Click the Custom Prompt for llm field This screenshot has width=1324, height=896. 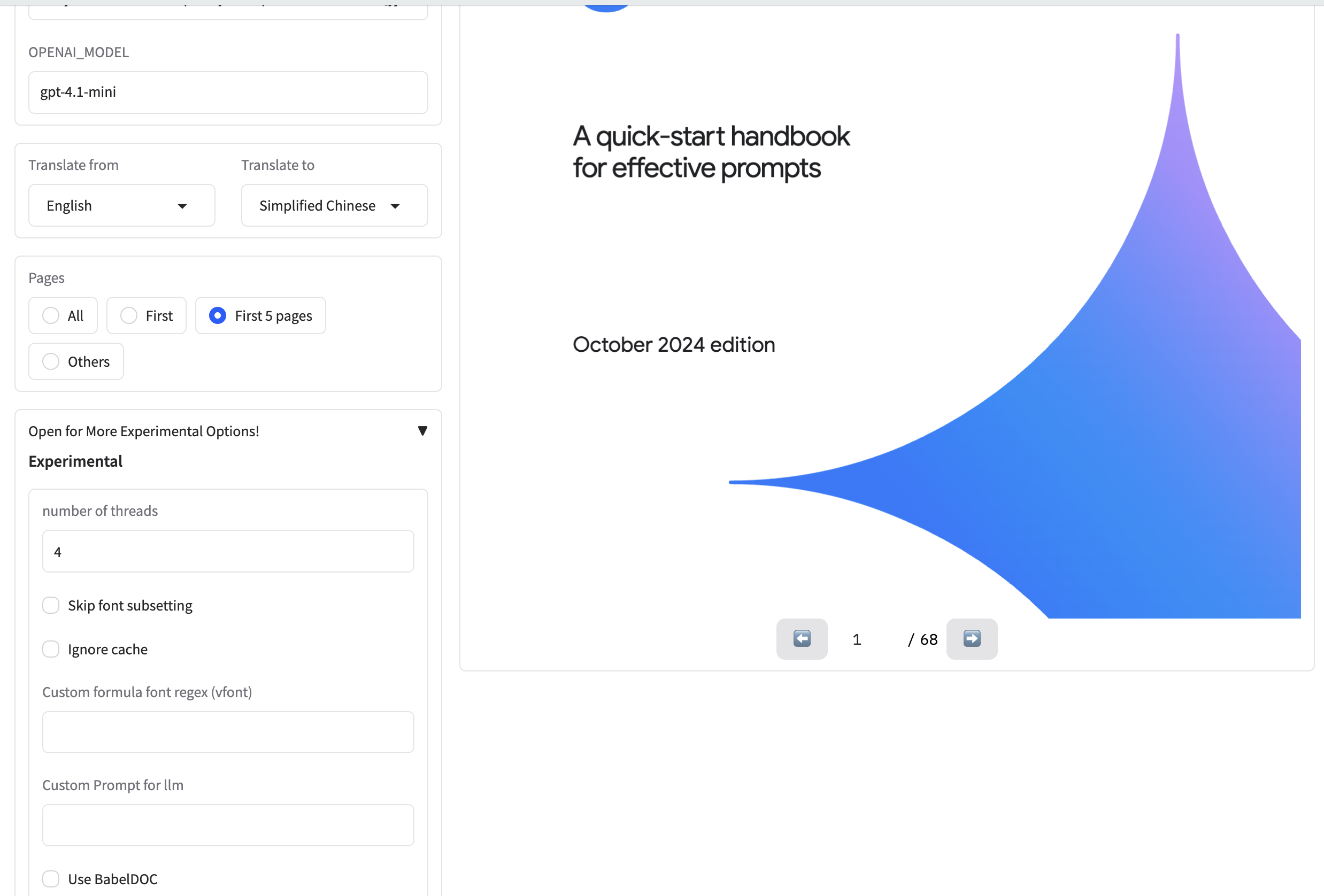tap(228, 825)
